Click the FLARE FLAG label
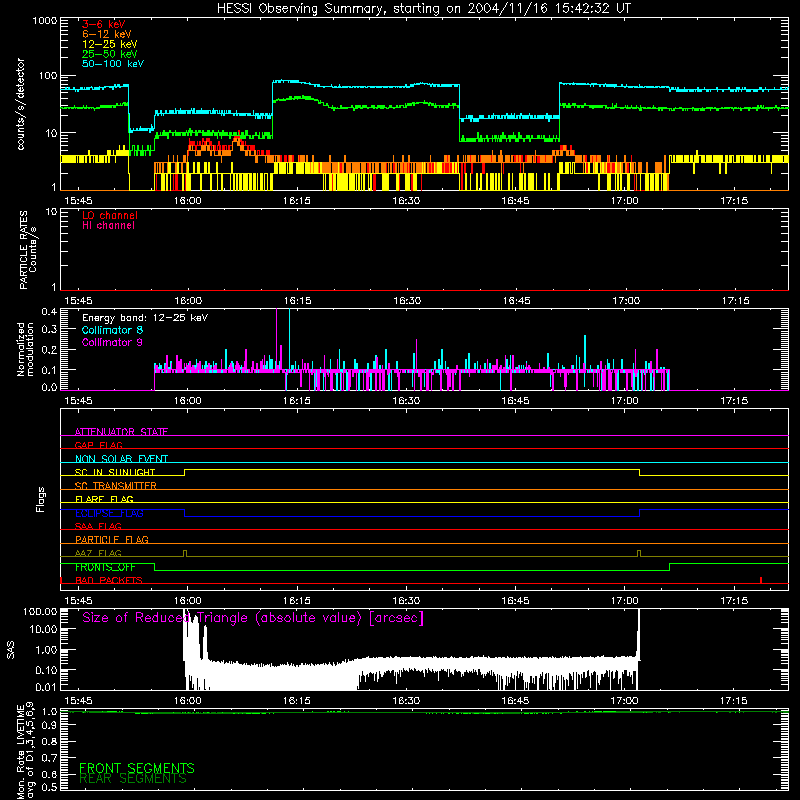The width and height of the screenshot is (800, 800). click(104, 499)
